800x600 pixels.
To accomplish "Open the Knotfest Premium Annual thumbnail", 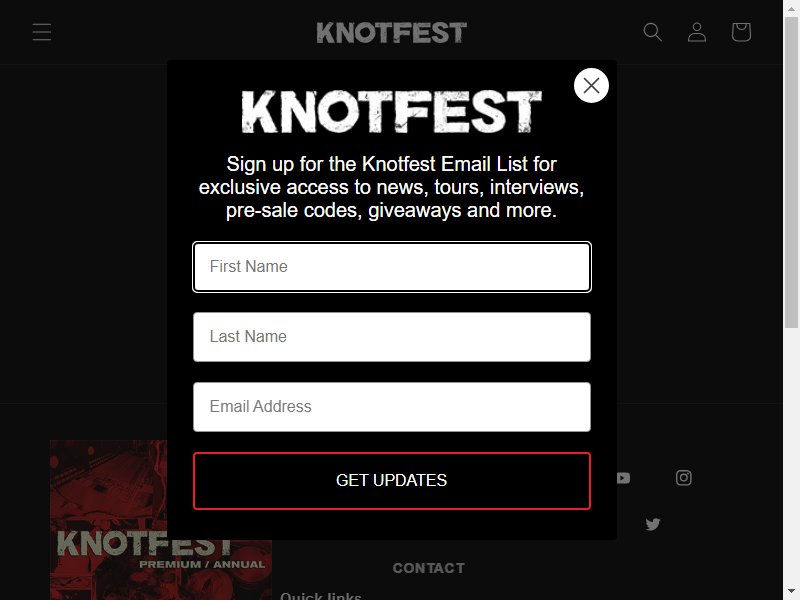I will click(161, 520).
